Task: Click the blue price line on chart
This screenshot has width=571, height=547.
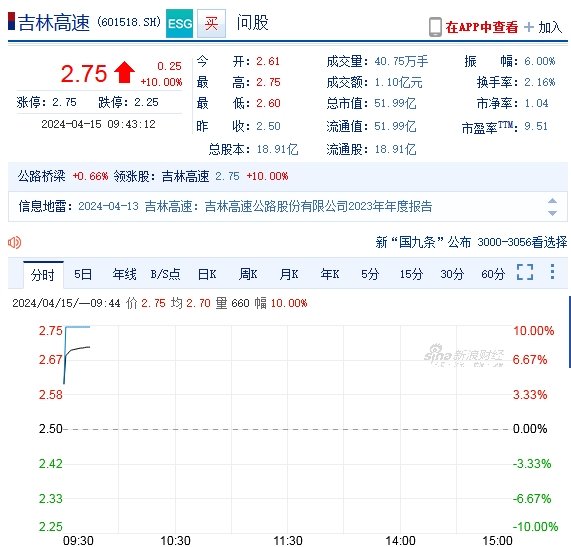Action: click(77, 327)
